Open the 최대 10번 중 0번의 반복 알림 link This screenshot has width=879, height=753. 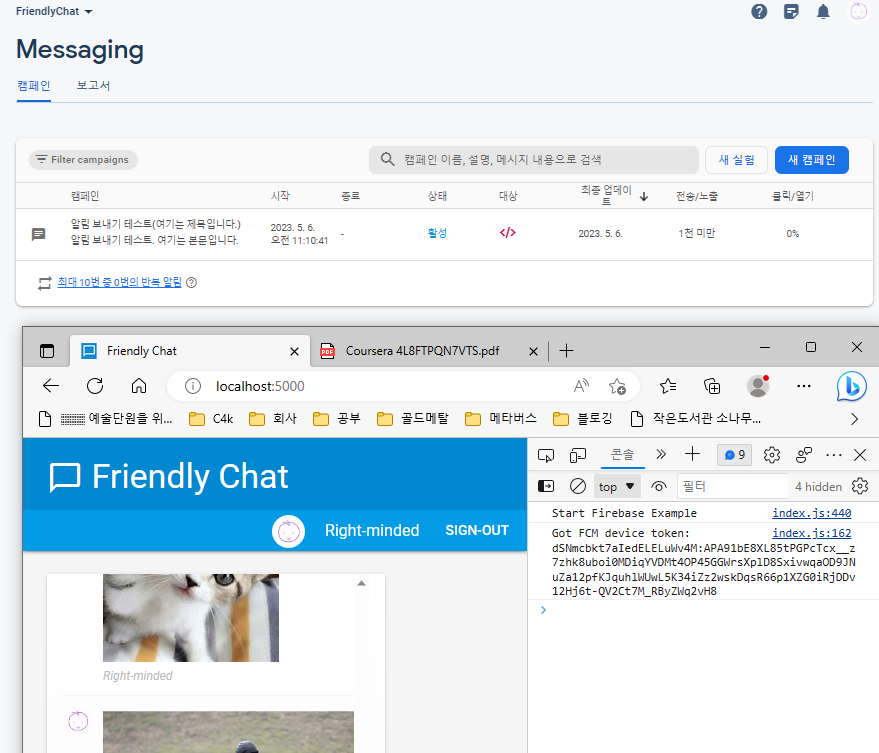point(119,282)
